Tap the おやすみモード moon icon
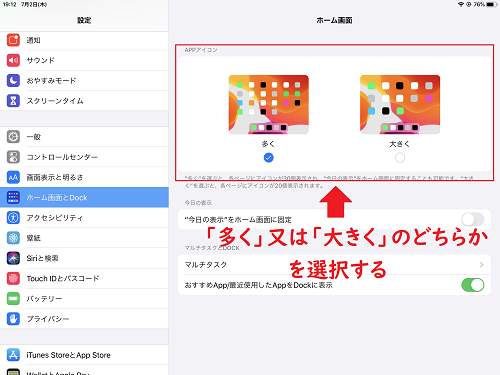500x375 pixels. (x=13, y=80)
